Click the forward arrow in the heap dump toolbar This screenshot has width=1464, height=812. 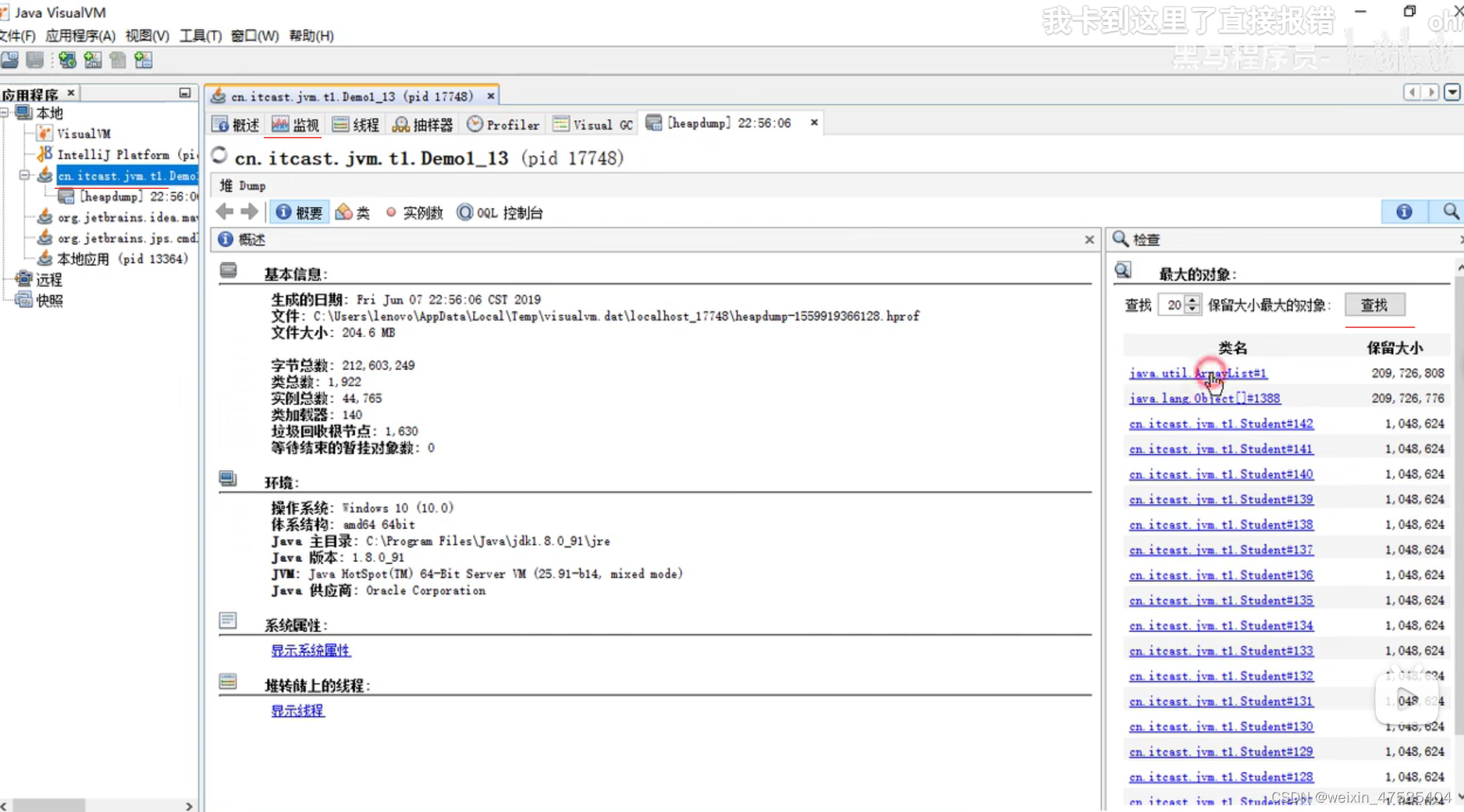[250, 211]
